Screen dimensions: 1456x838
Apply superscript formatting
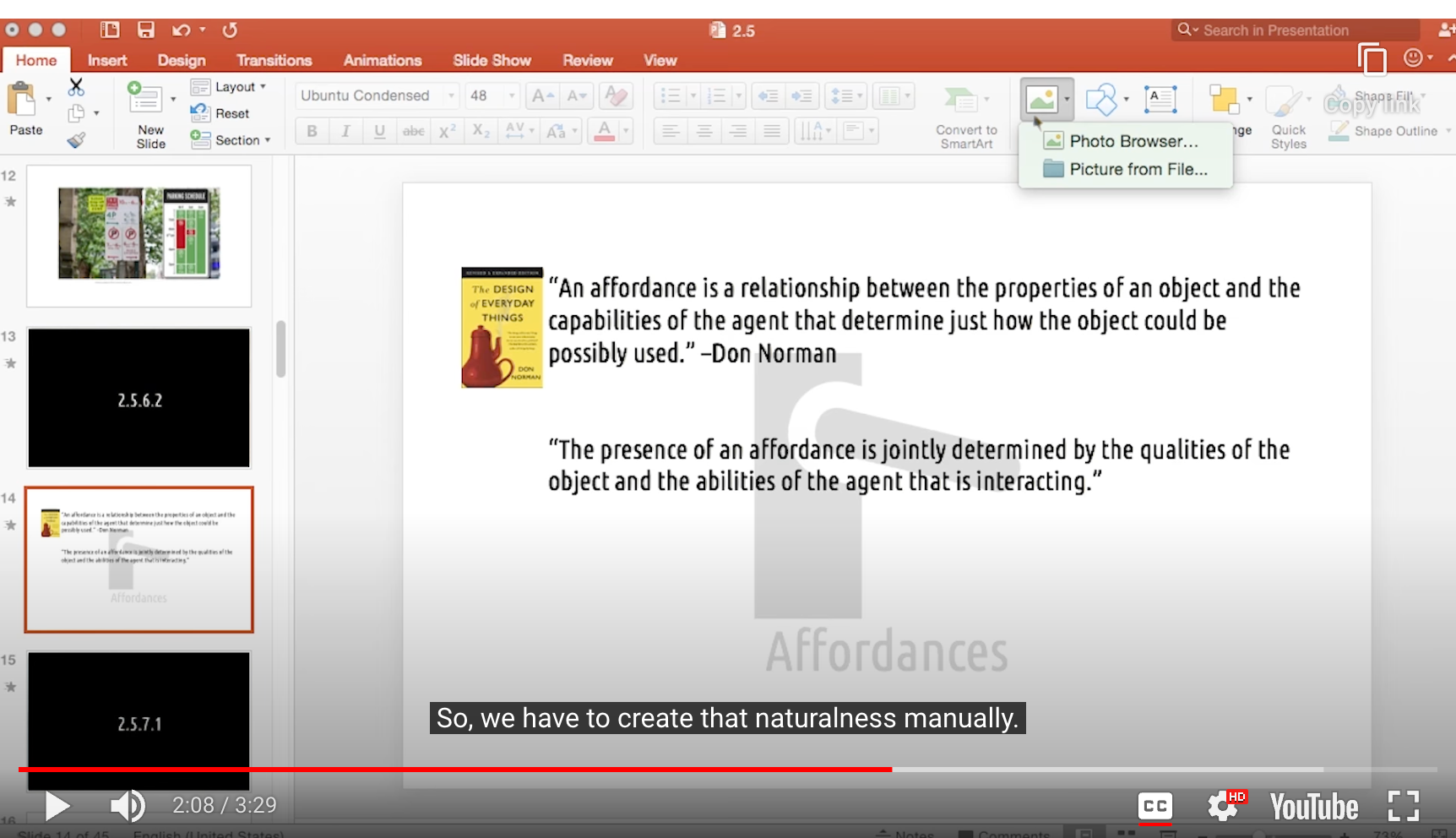pos(448,131)
